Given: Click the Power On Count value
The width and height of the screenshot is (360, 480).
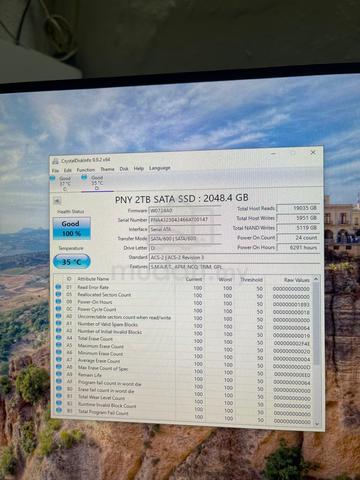Looking at the screenshot, I should pyautogui.click(x=298, y=238).
